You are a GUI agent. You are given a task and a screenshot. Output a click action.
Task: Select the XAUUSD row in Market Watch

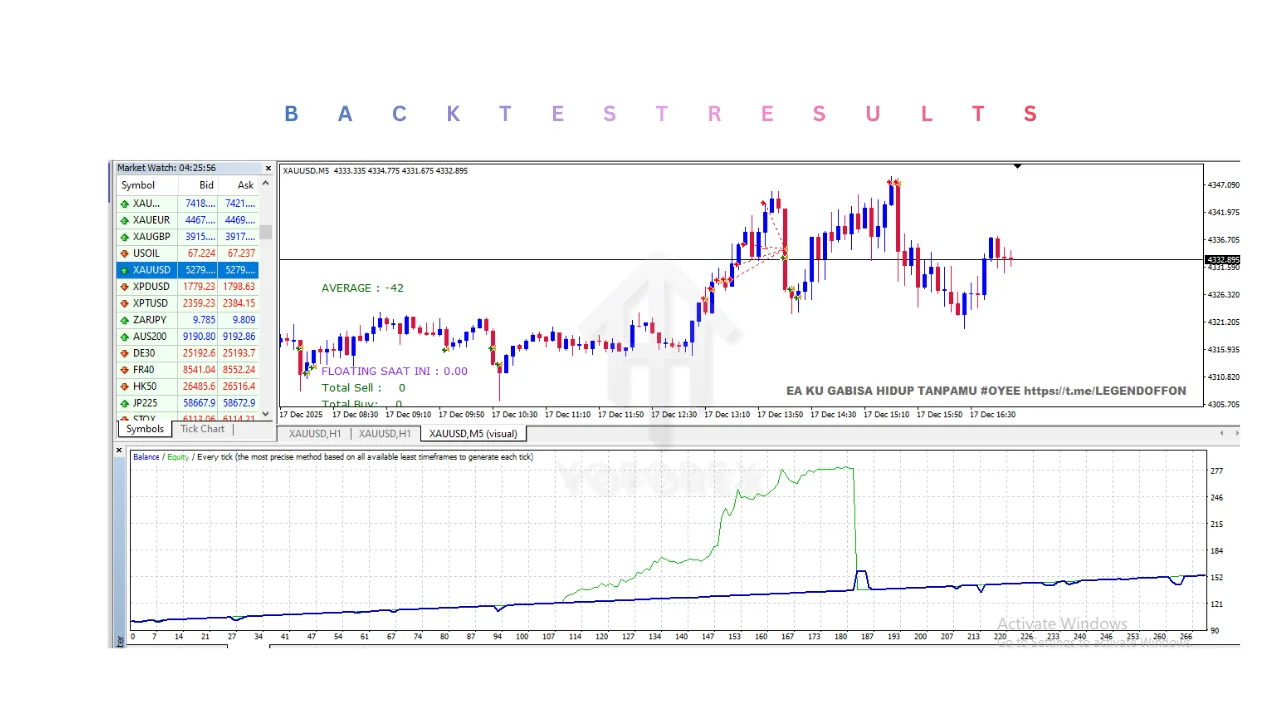pyautogui.click(x=186, y=270)
